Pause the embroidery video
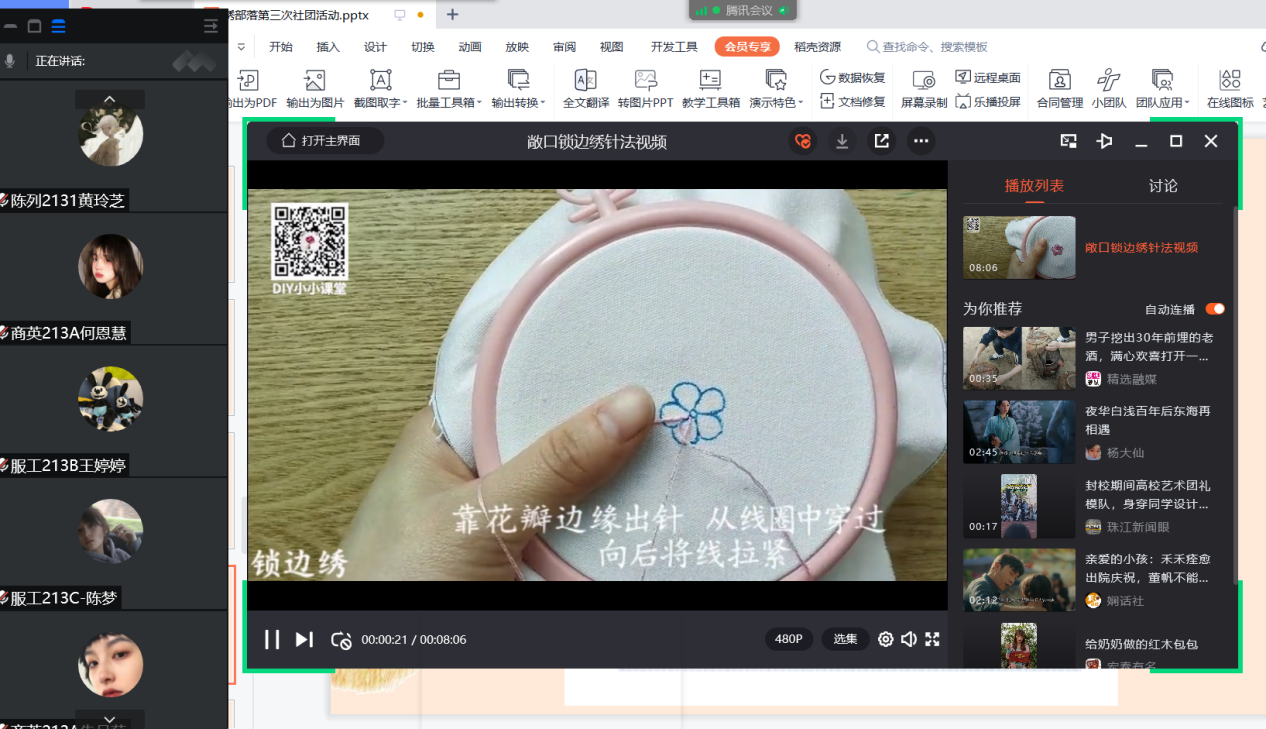This screenshot has height=729, width=1266. click(272, 640)
